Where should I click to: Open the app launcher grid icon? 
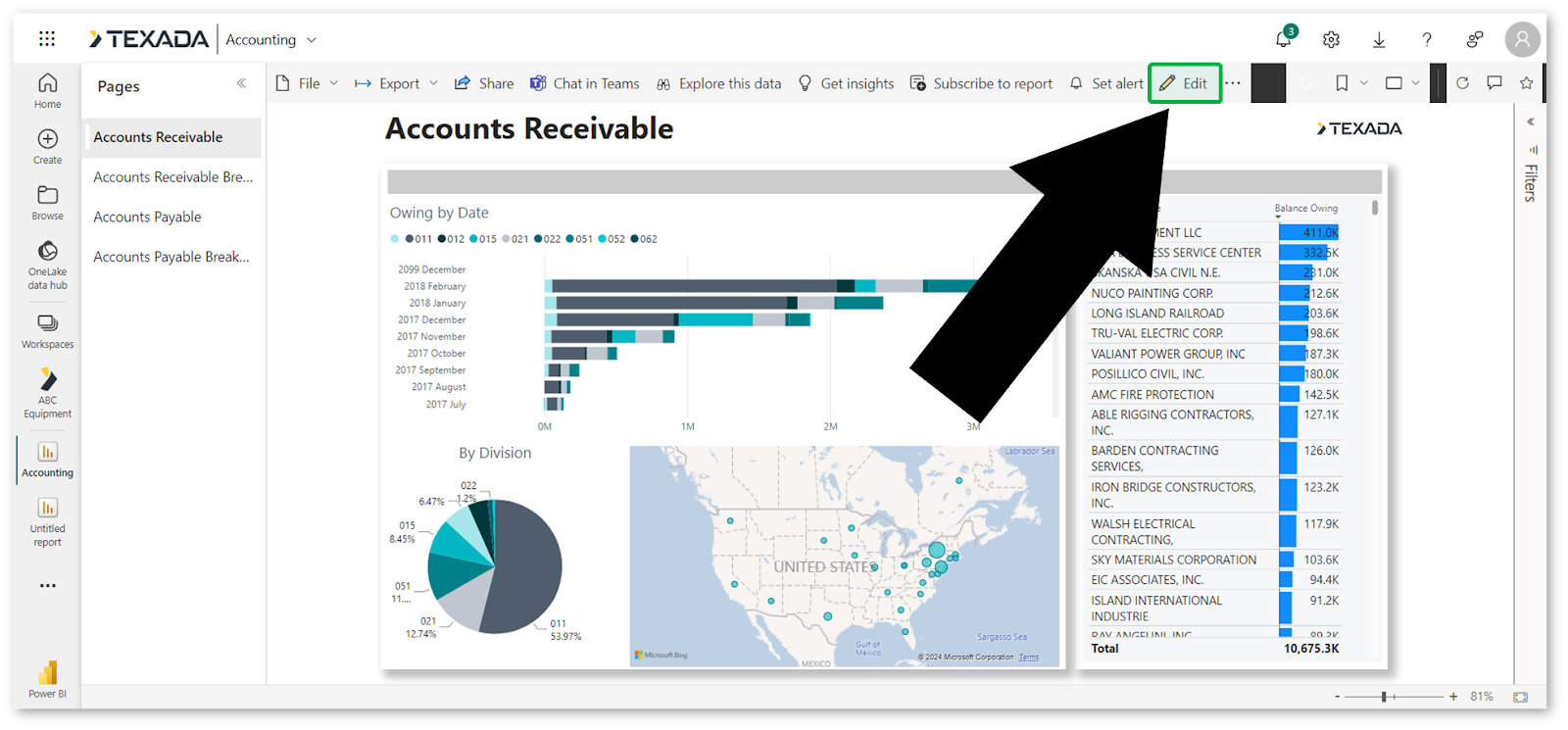click(46, 39)
